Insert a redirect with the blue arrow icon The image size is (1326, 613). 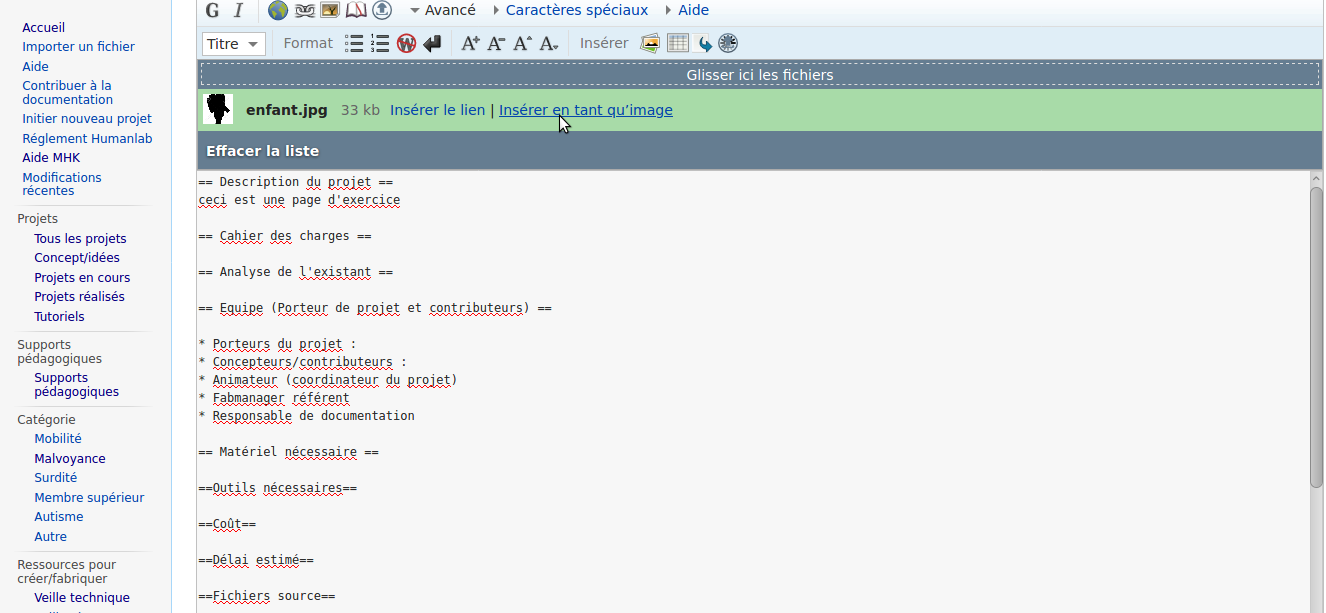[x=704, y=43]
